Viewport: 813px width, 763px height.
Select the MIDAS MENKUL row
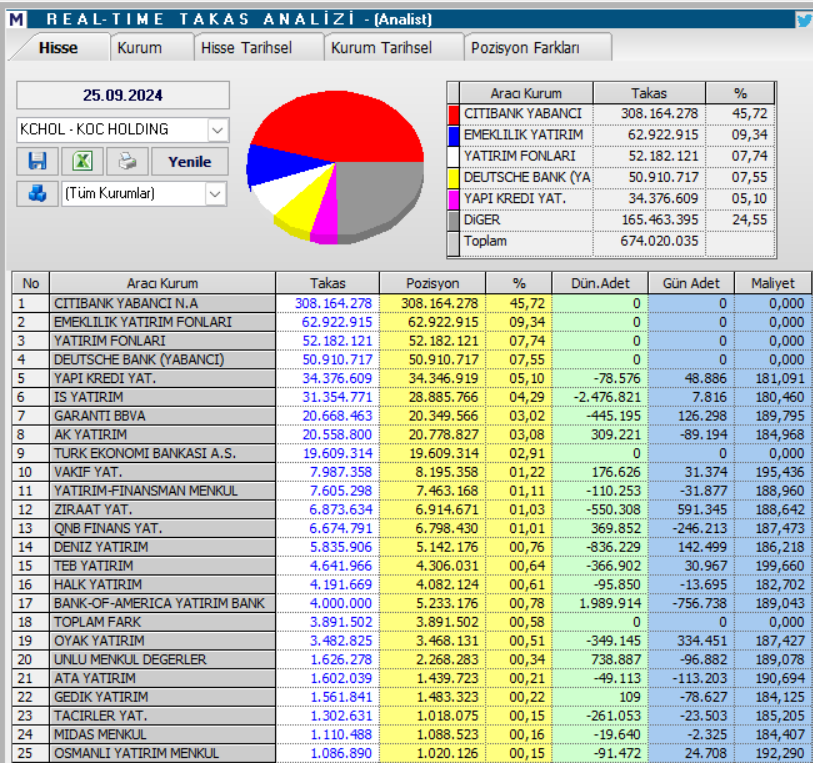pos(412,734)
